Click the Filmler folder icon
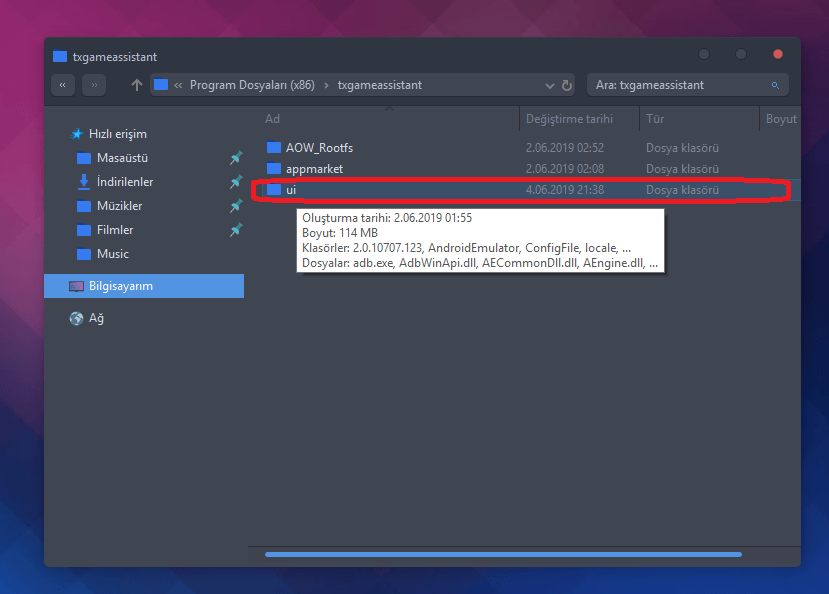The image size is (829, 594). pos(84,230)
